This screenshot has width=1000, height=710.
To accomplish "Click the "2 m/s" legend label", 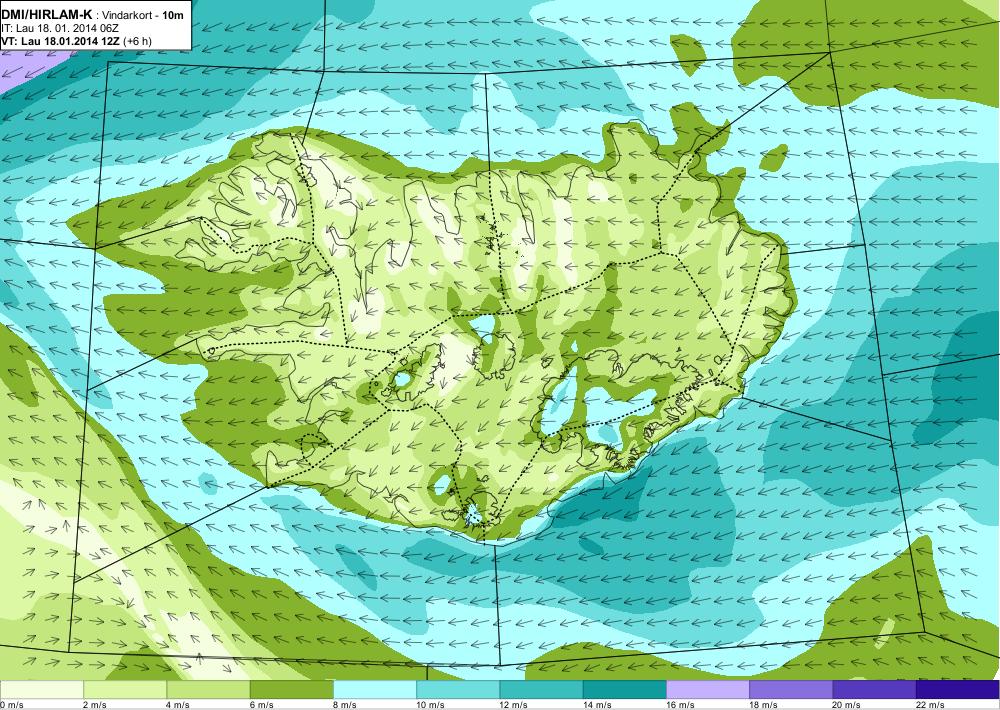I will coord(95,705).
